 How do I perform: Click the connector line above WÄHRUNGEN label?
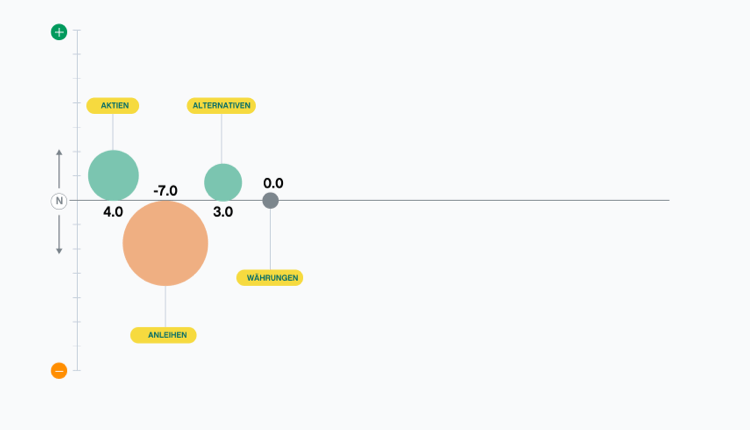coord(270,240)
